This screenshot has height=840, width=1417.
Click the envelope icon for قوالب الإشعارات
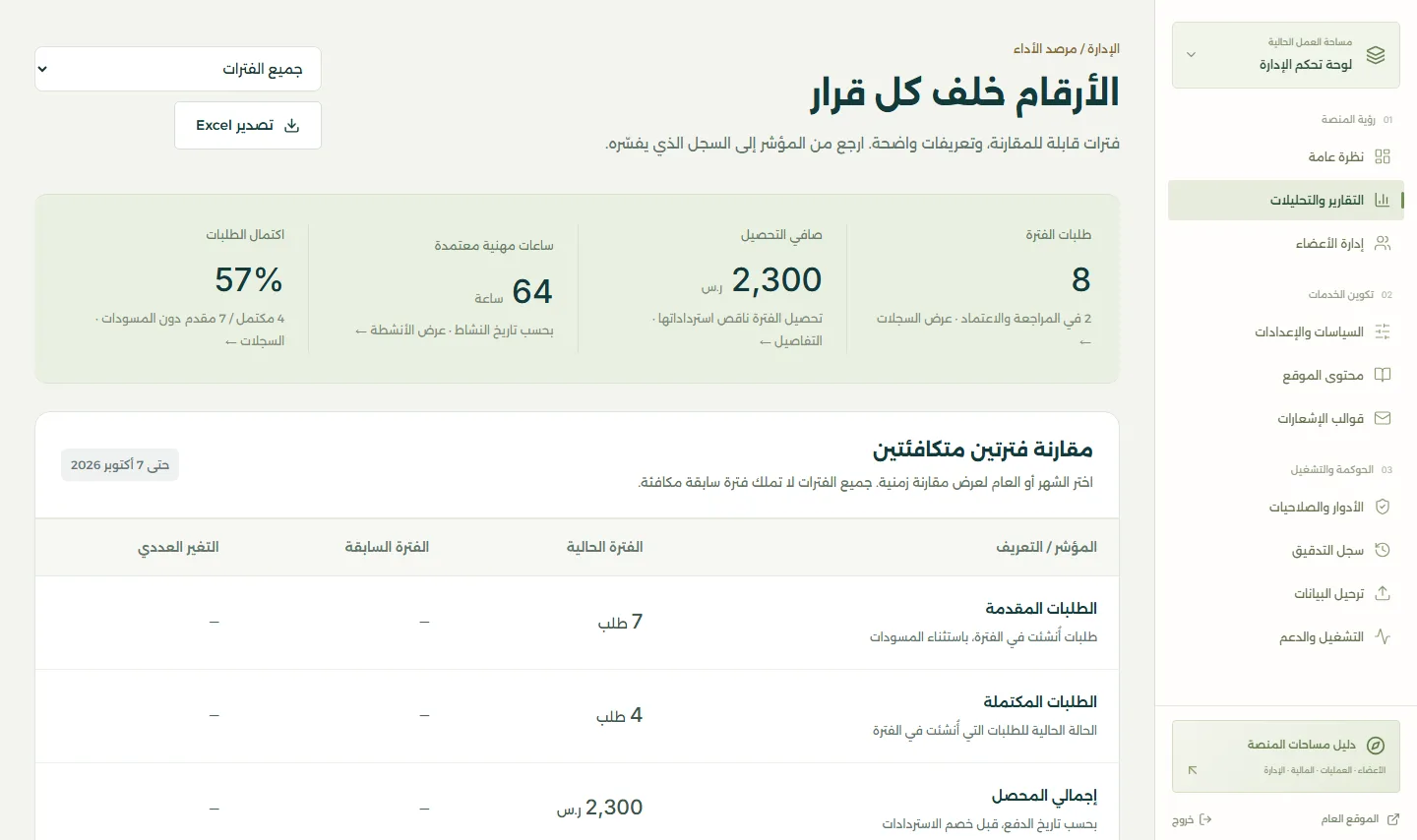click(x=1383, y=418)
